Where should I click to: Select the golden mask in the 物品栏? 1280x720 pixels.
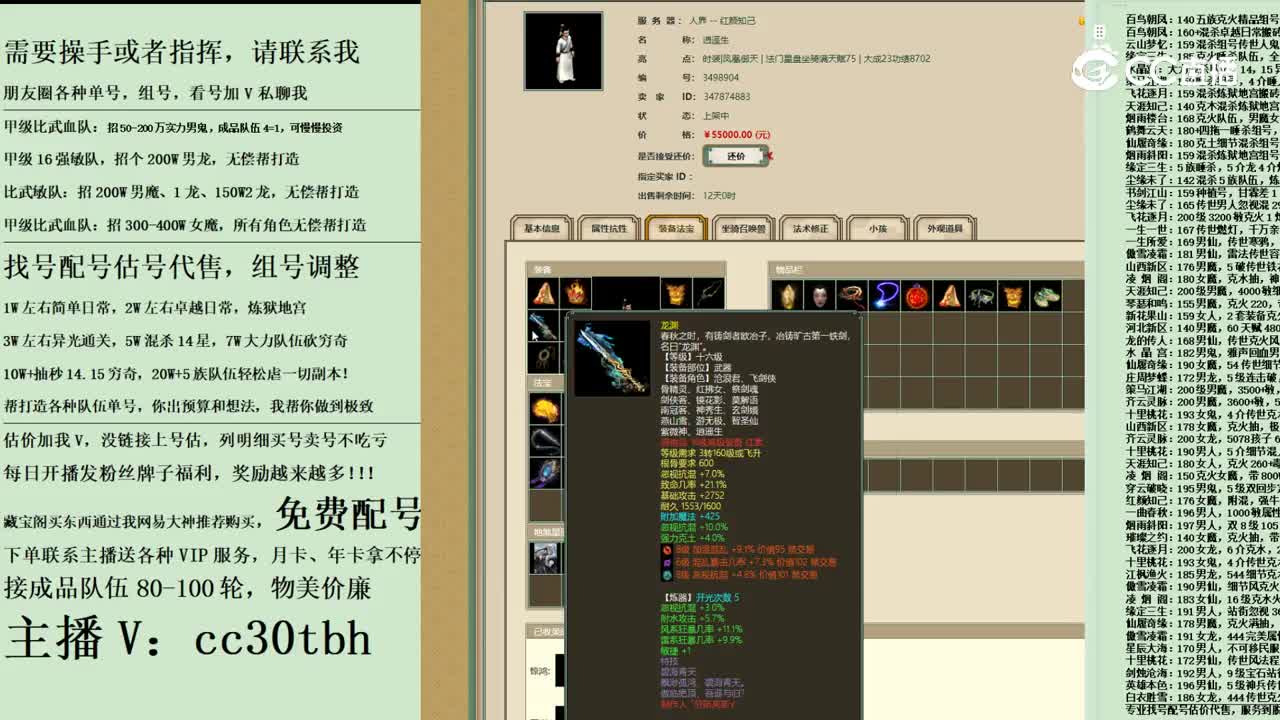1013,296
